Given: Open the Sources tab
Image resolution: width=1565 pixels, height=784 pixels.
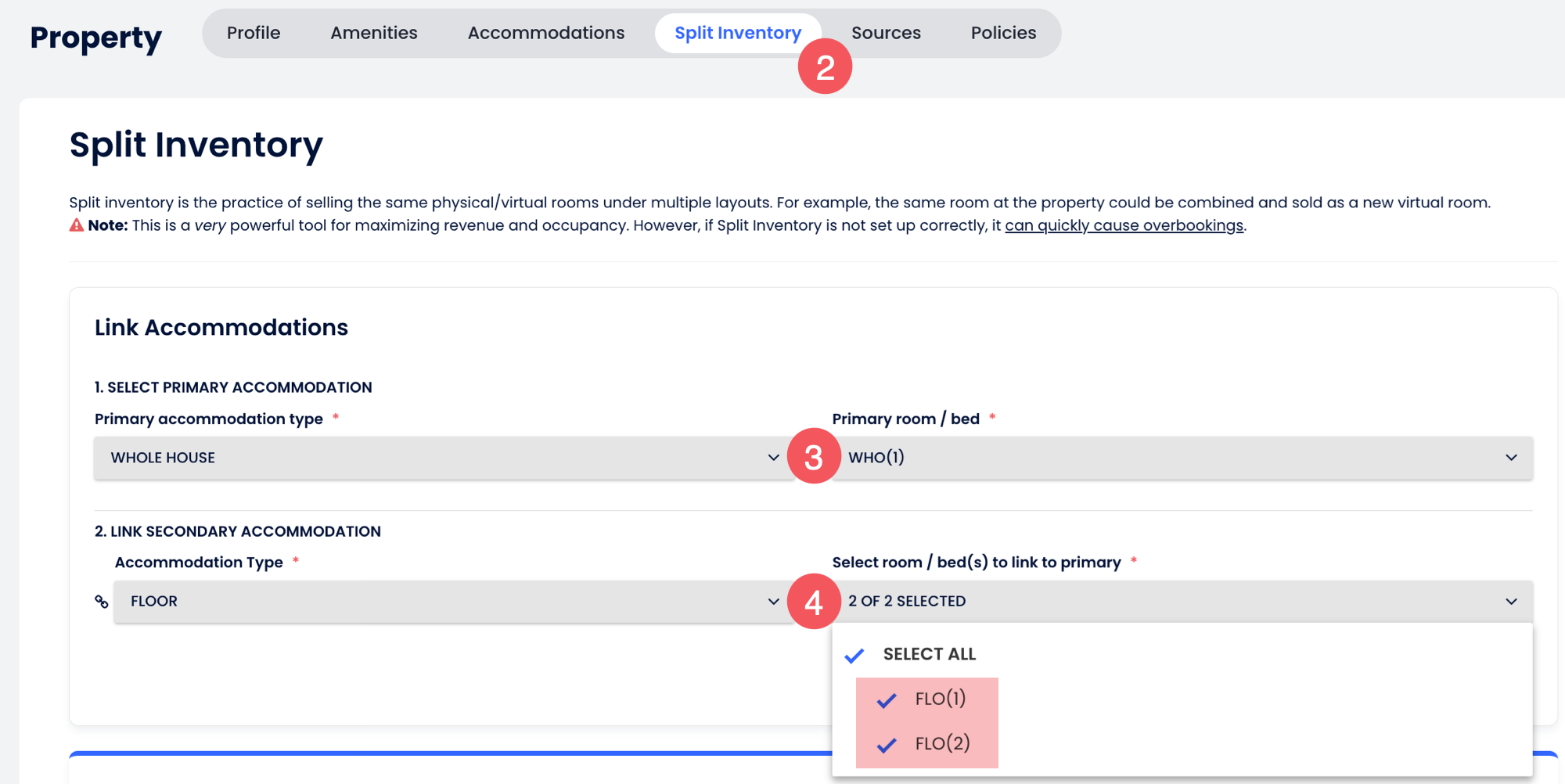Looking at the screenshot, I should click(x=886, y=33).
